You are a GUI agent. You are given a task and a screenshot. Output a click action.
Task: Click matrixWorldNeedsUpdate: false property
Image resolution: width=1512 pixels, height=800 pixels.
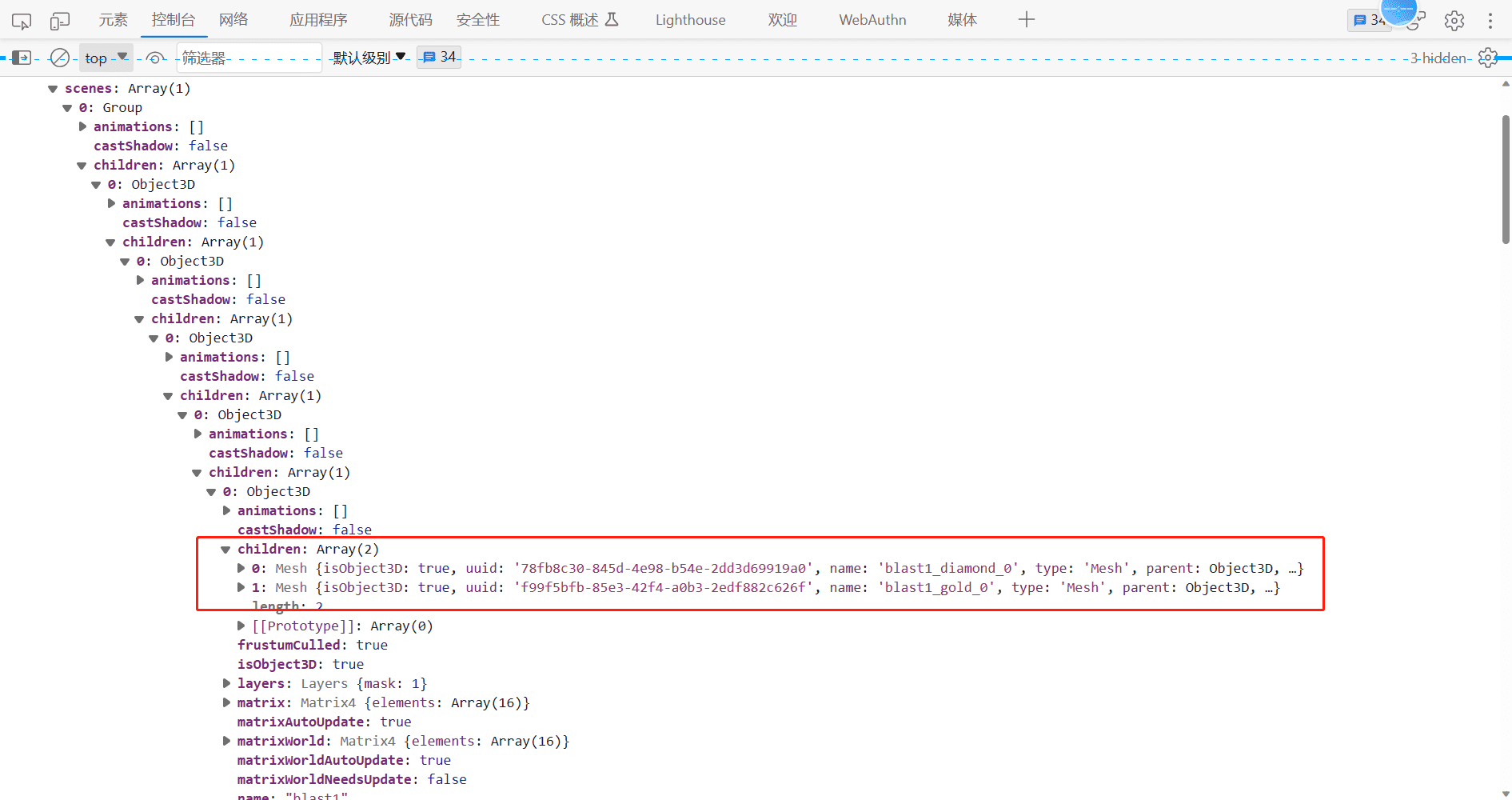click(x=352, y=779)
